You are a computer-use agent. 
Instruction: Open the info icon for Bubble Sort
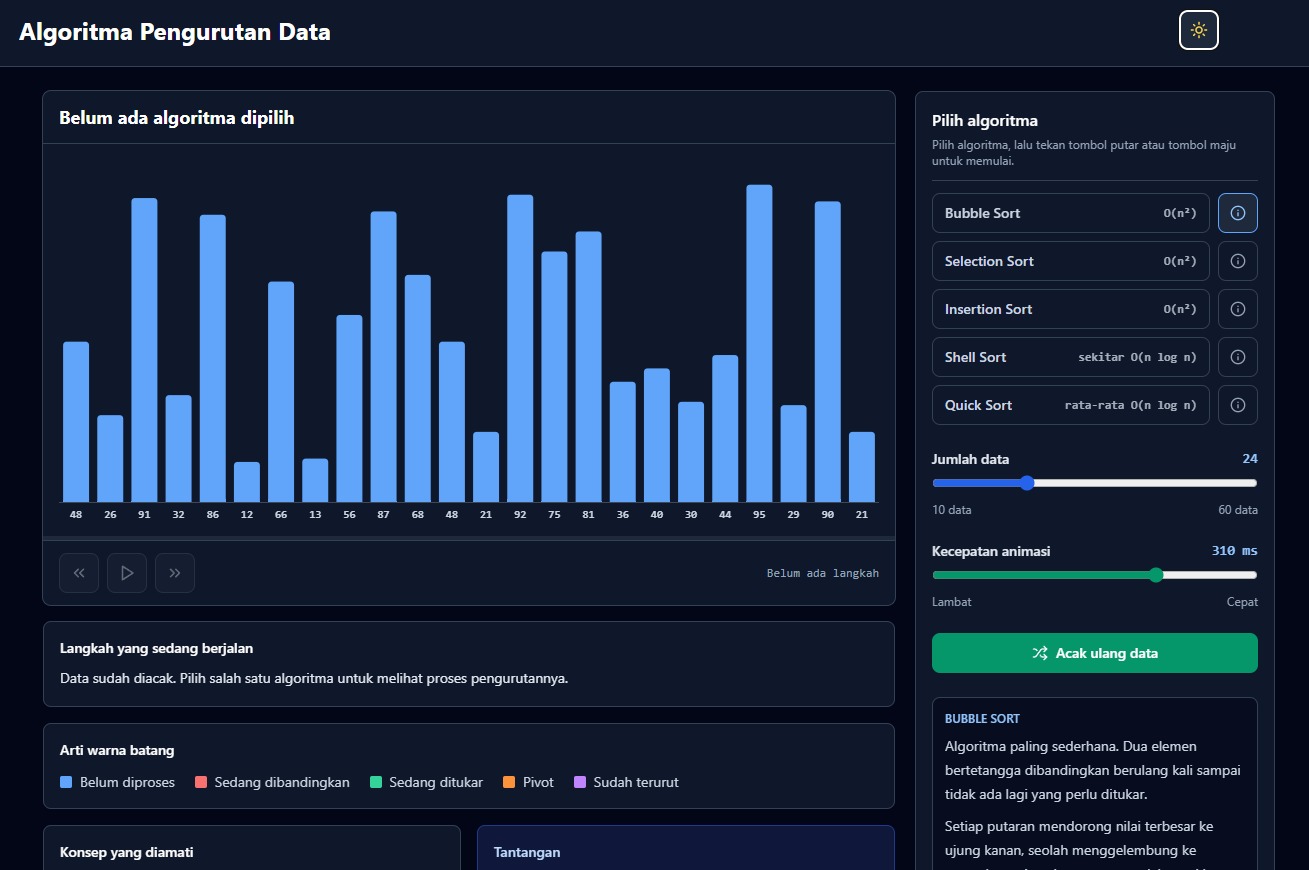[x=1238, y=213]
